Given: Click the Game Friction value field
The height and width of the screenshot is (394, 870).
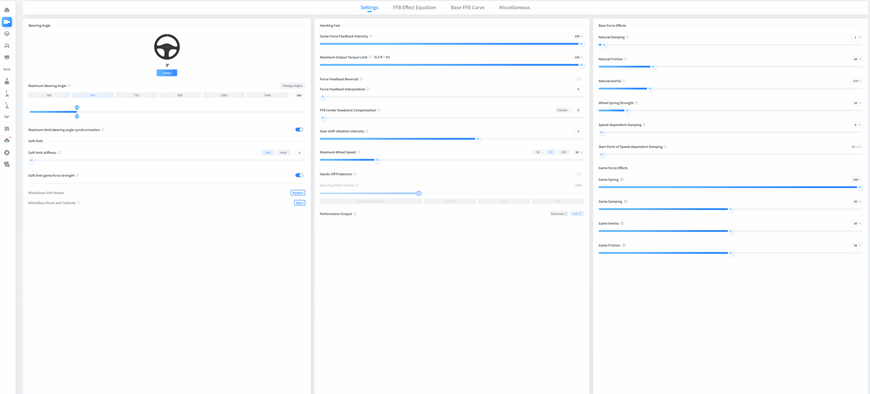Looking at the screenshot, I should point(857,245).
